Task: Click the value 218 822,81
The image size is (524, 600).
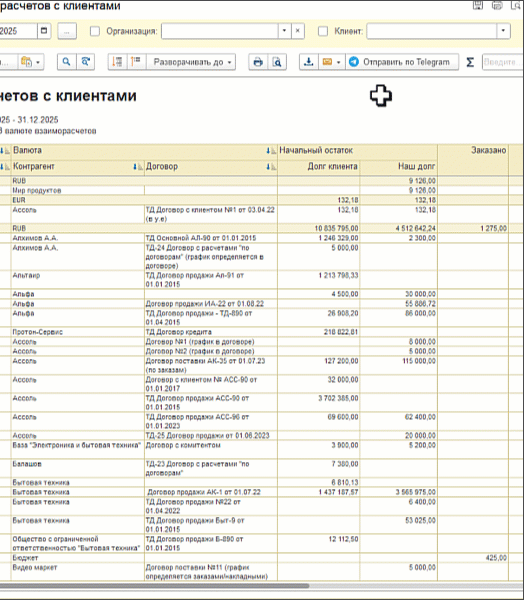Action: coord(341,332)
